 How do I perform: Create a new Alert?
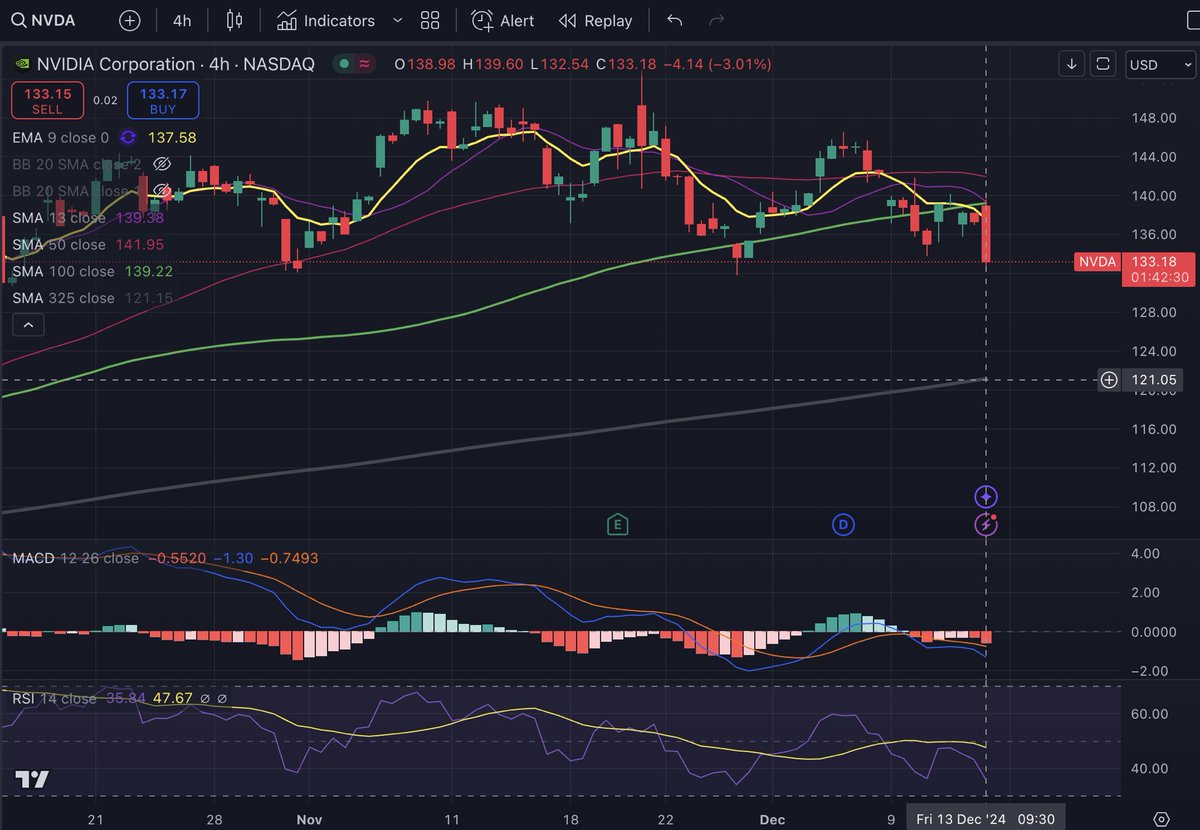tap(503, 20)
